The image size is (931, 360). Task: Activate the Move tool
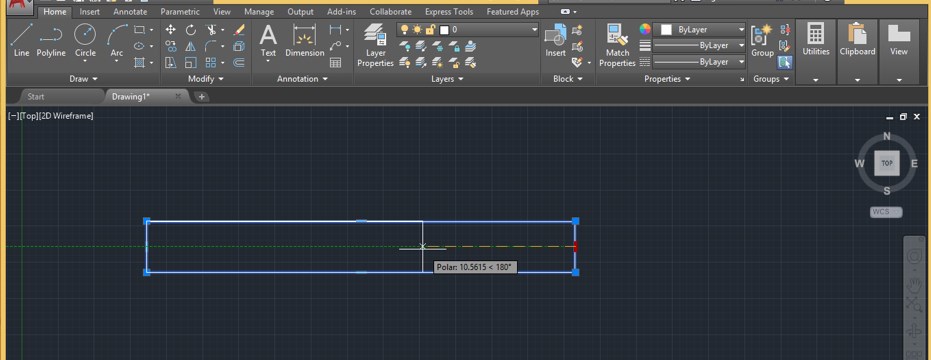click(x=170, y=30)
